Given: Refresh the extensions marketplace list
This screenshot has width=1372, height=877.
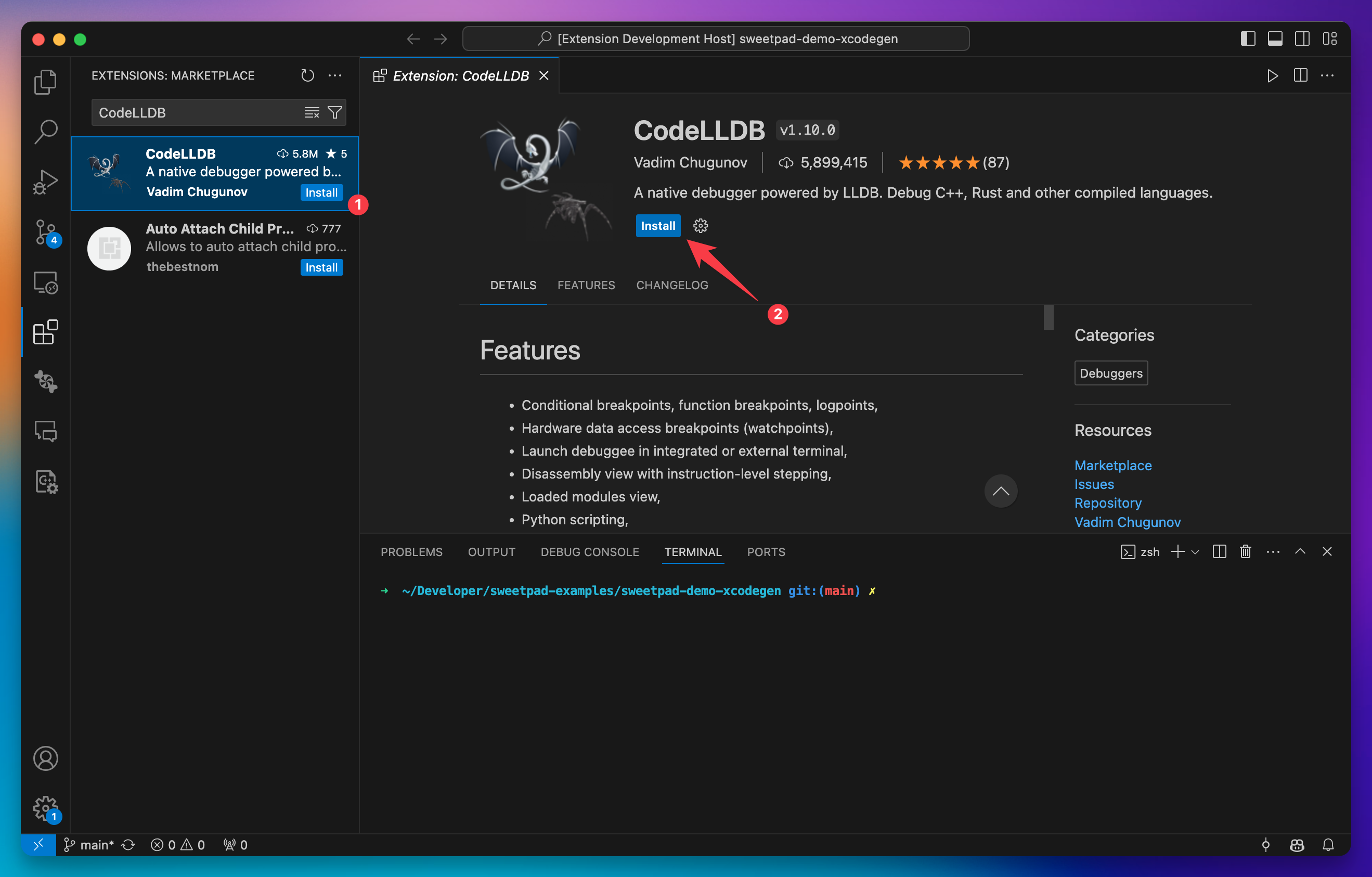Looking at the screenshot, I should pyautogui.click(x=307, y=75).
